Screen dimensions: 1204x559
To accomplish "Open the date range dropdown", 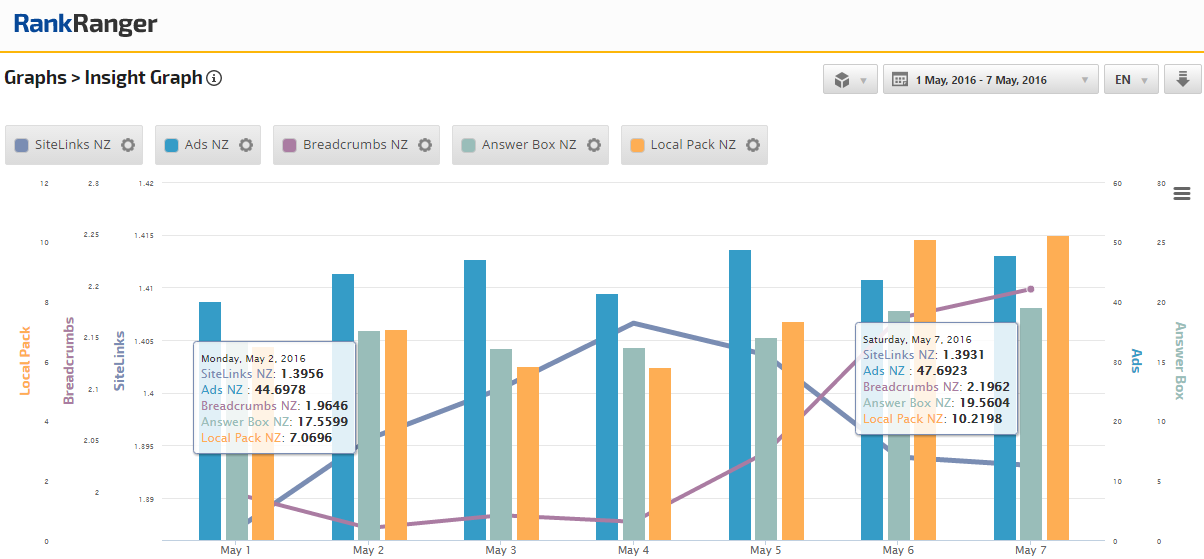I will (x=990, y=80).
